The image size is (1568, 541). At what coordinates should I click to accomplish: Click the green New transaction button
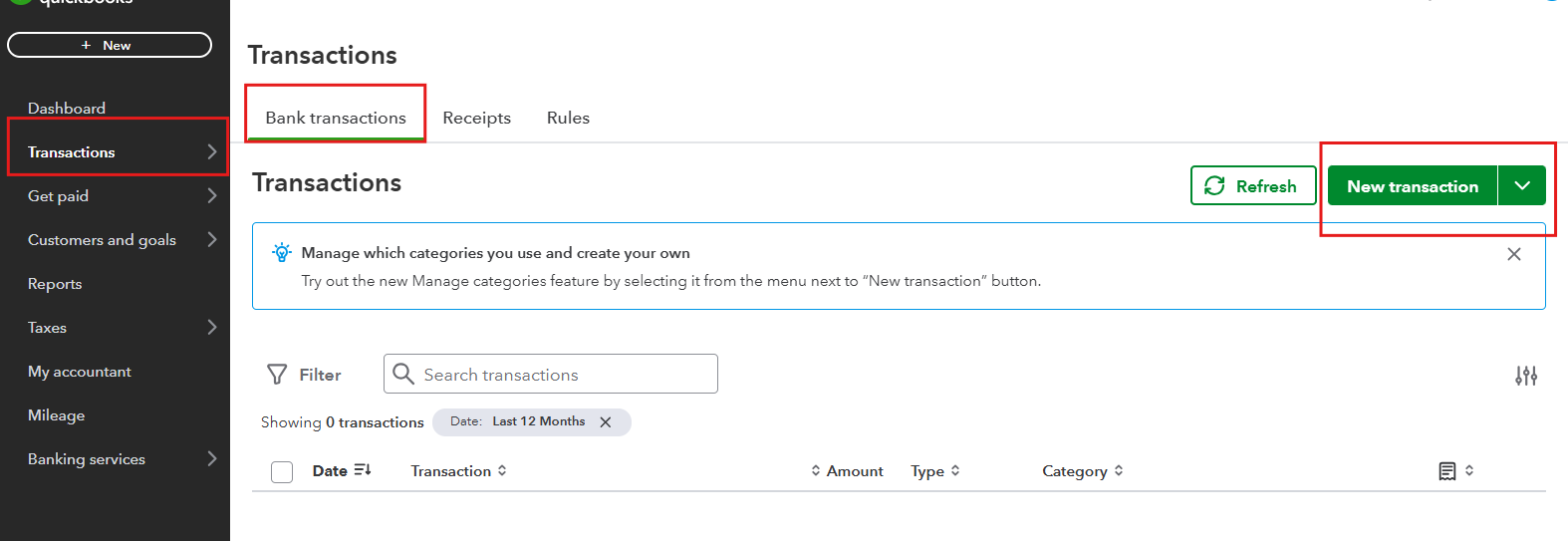coord(1412,186)
